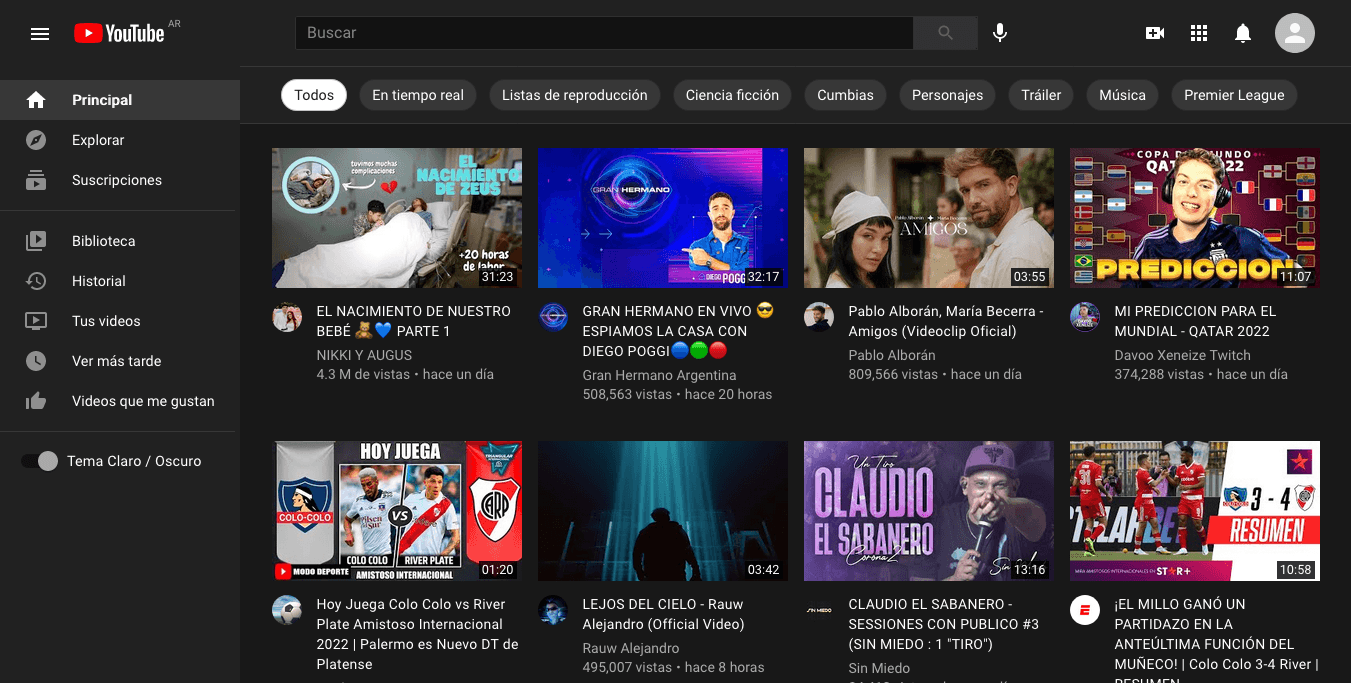Open title Pablo Alborán, María Becerra - Amigos
The height and width of the screenshot is (683, 1351).
(x=946, y=321)
